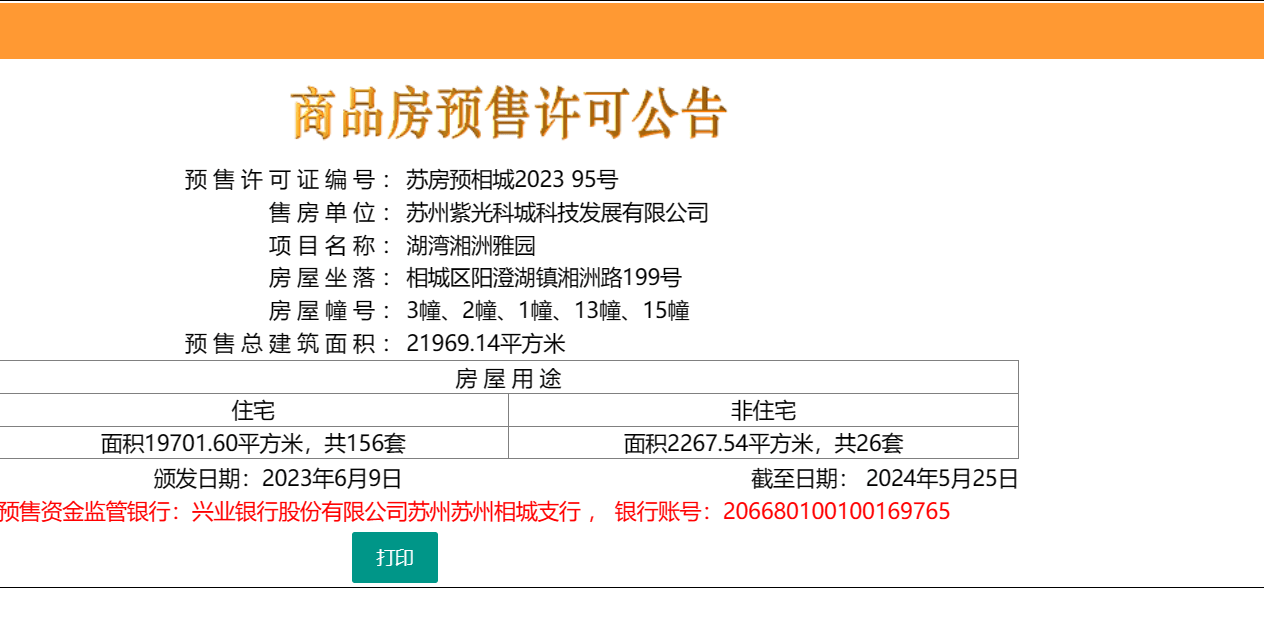The image size is (1264, 643).
Task: Select bank account number 206680100100169765
Action: click(836, 512)
